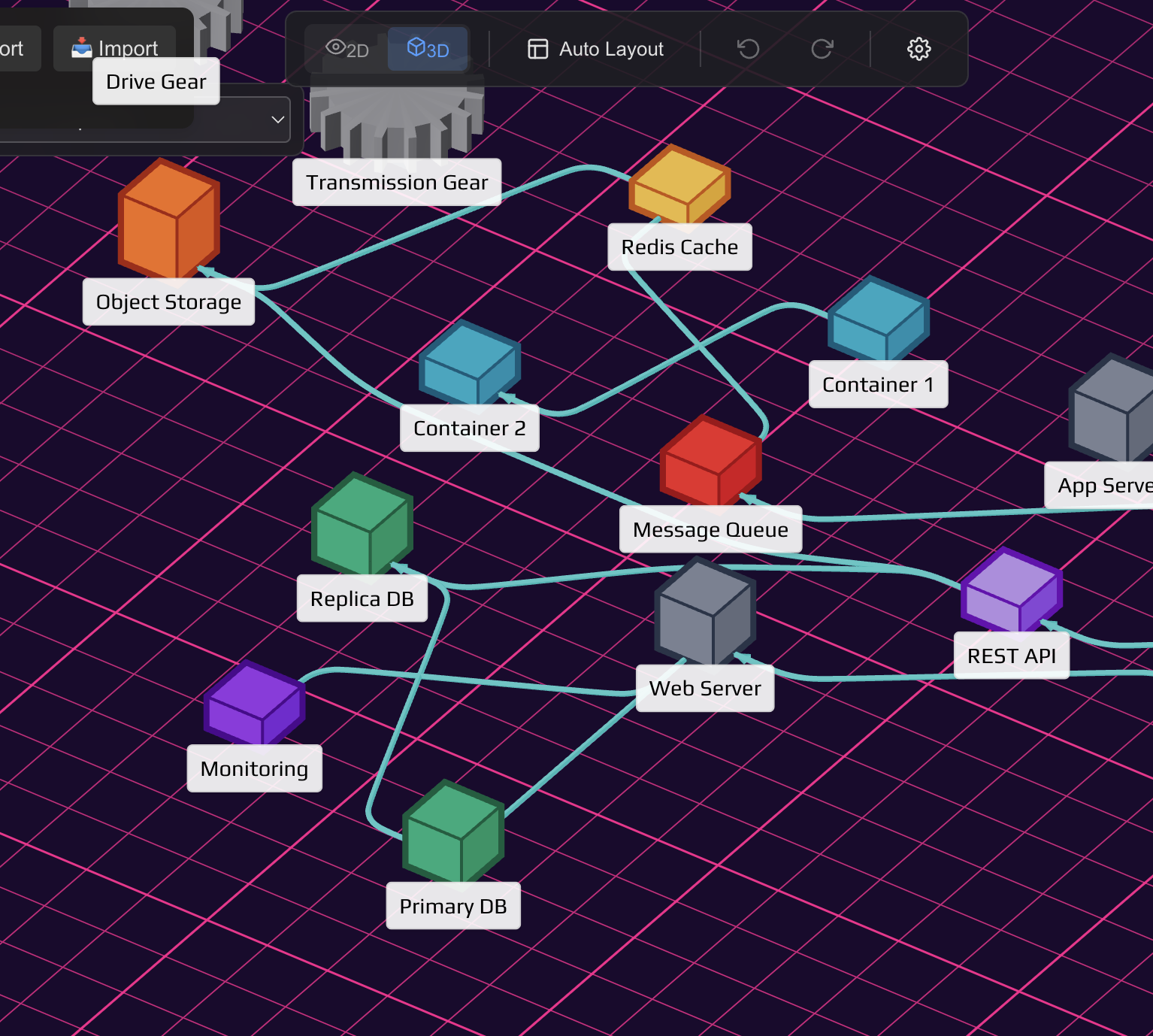This screenshot has height=1036, width=1153.
Task: Click the Undo arrow icon
Action: coord(746,48)
